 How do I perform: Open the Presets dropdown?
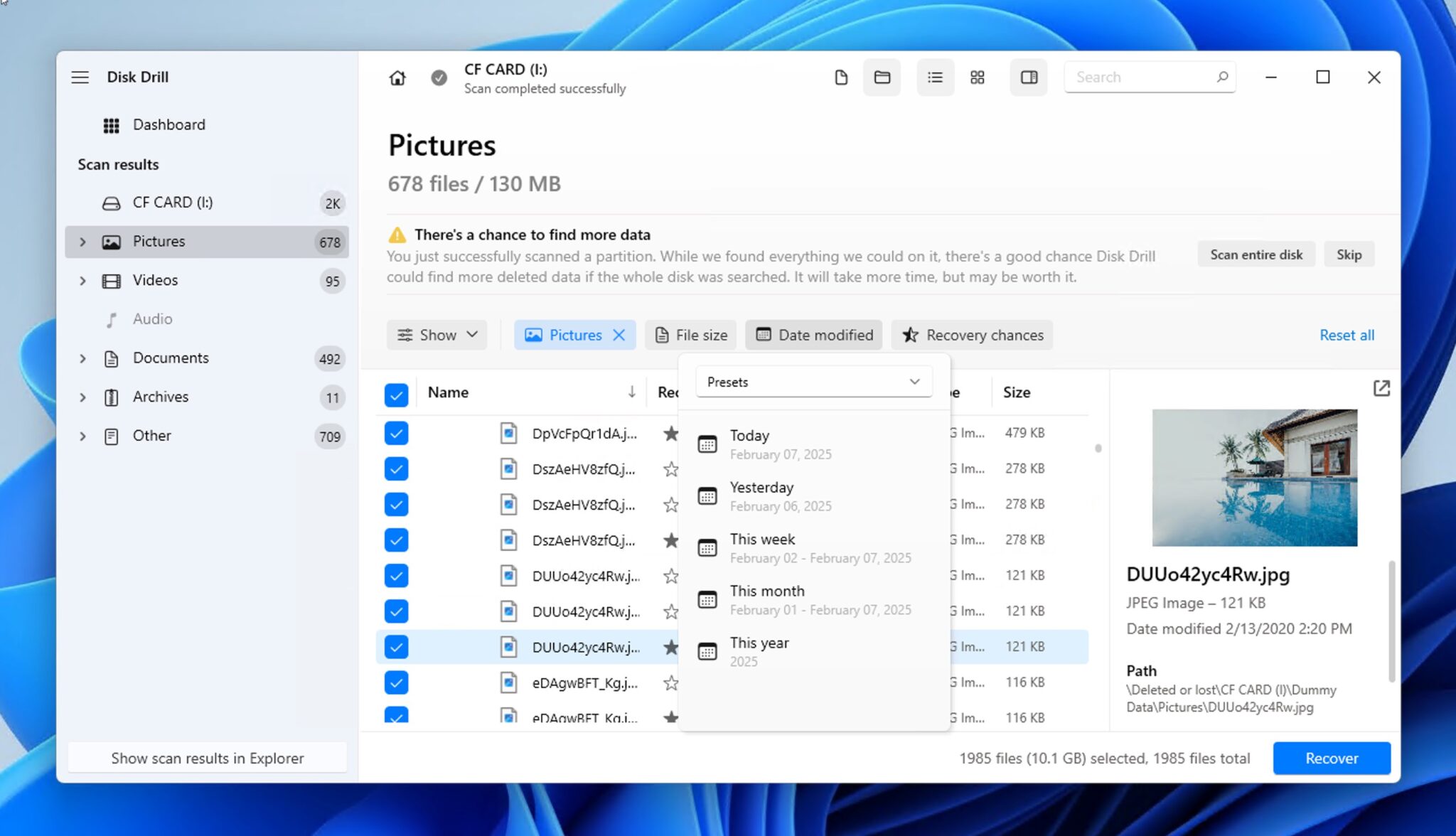813,382
